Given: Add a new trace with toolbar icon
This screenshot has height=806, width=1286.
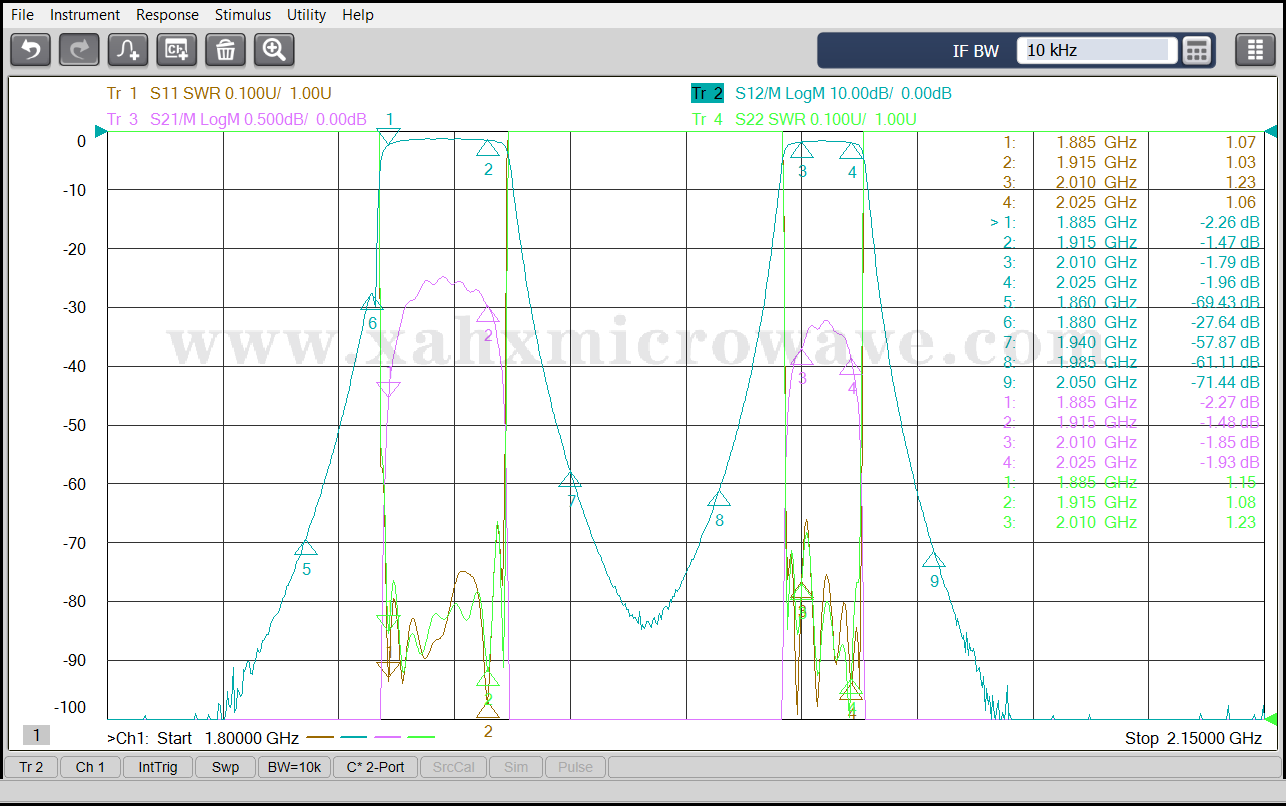Looking at the screenshot, I should coord(128,49).
